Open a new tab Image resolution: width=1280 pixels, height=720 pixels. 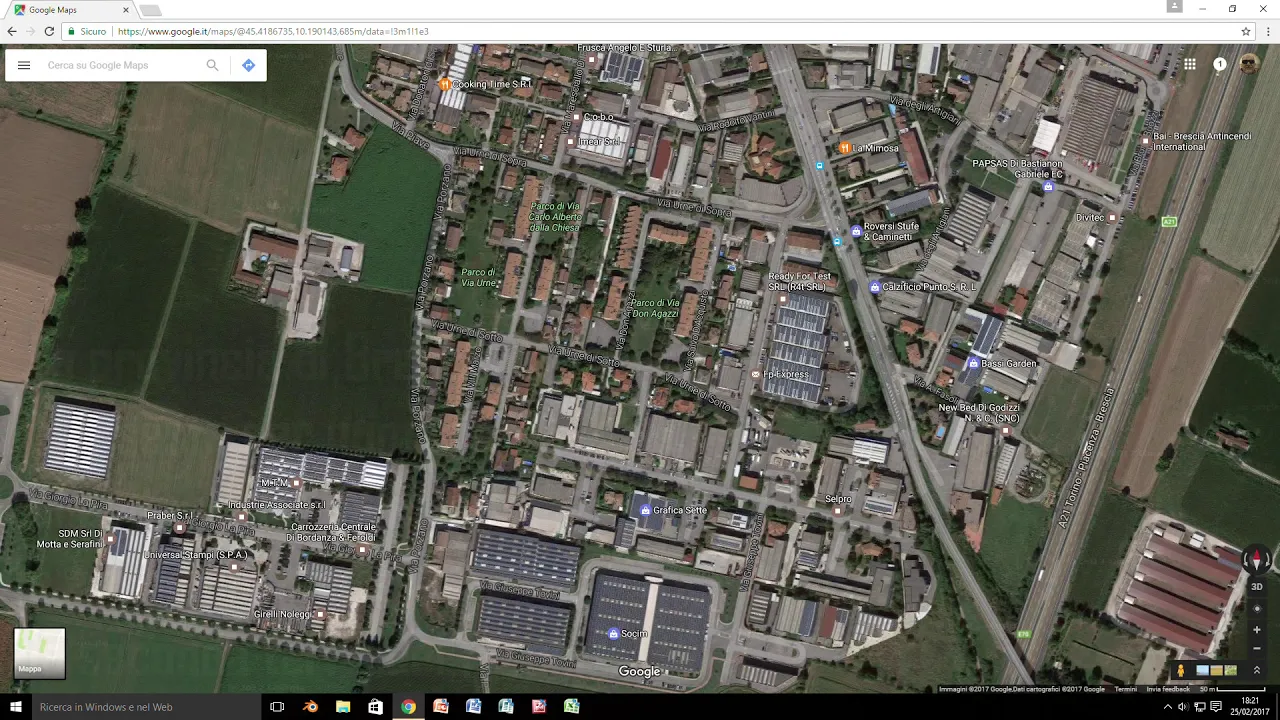[x=150, y=10]
